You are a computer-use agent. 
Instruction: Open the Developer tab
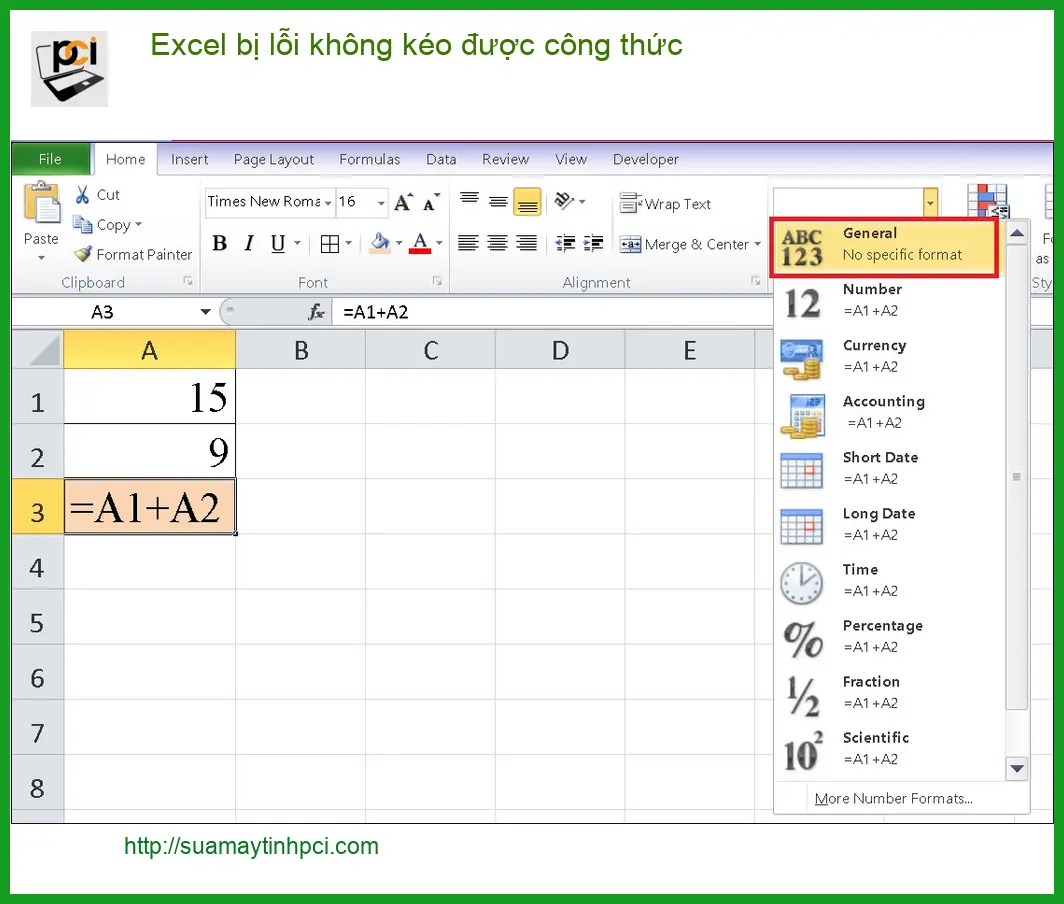(x=645, y=159)
